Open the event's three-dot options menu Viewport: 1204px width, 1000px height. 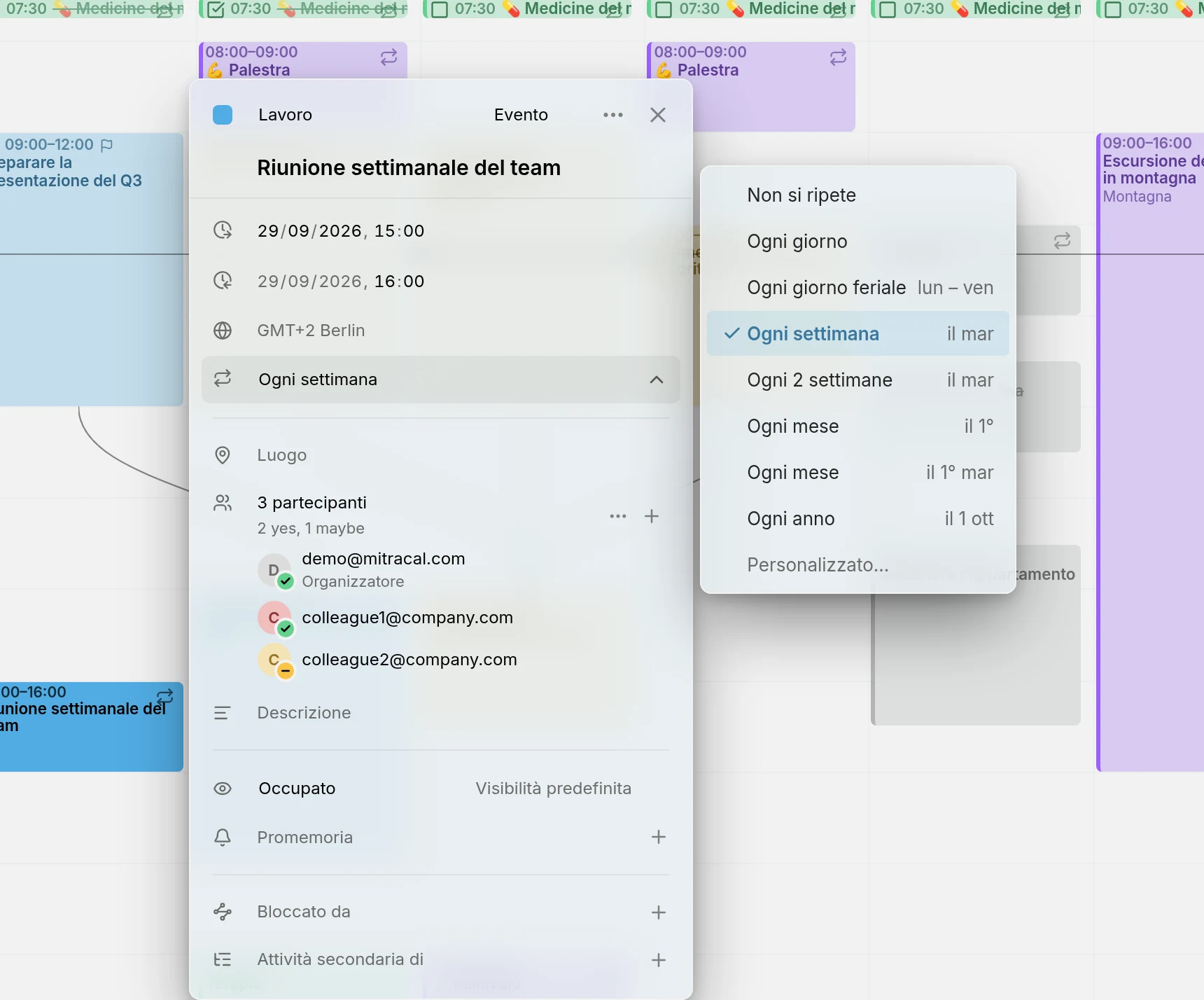(x=613, y=115)
